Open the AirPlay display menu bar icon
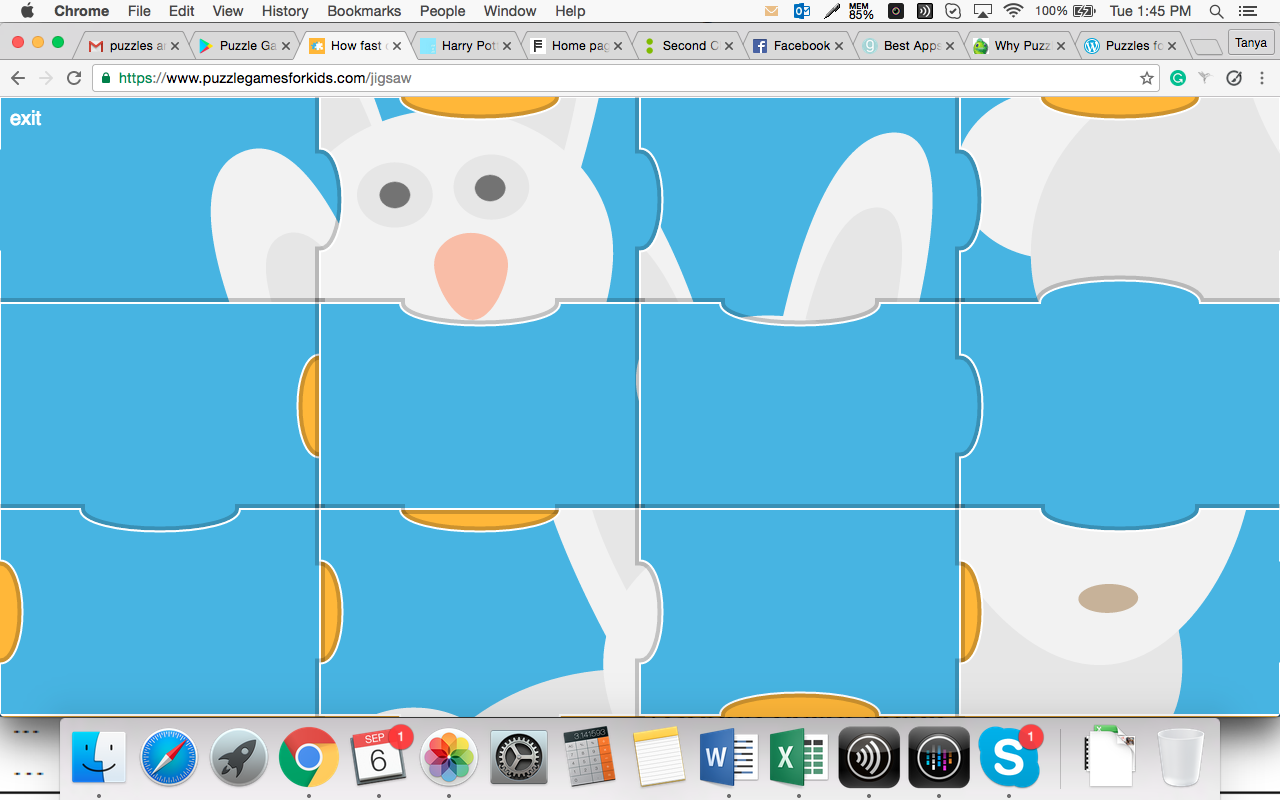1280x800 pixels. [x=983, y=11]
